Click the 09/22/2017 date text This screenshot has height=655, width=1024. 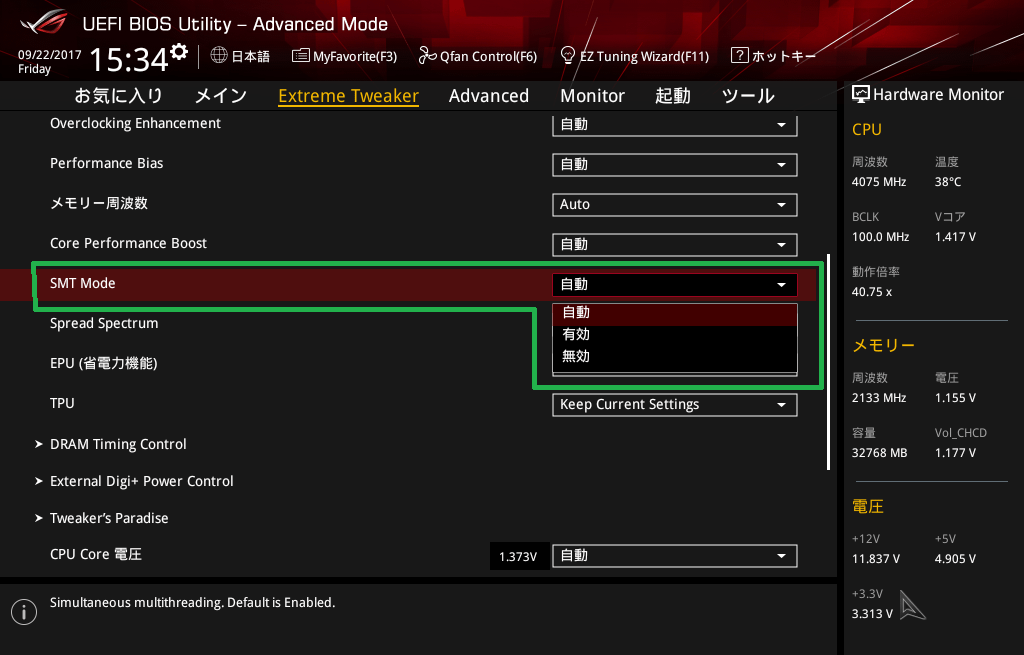[50, 55]
